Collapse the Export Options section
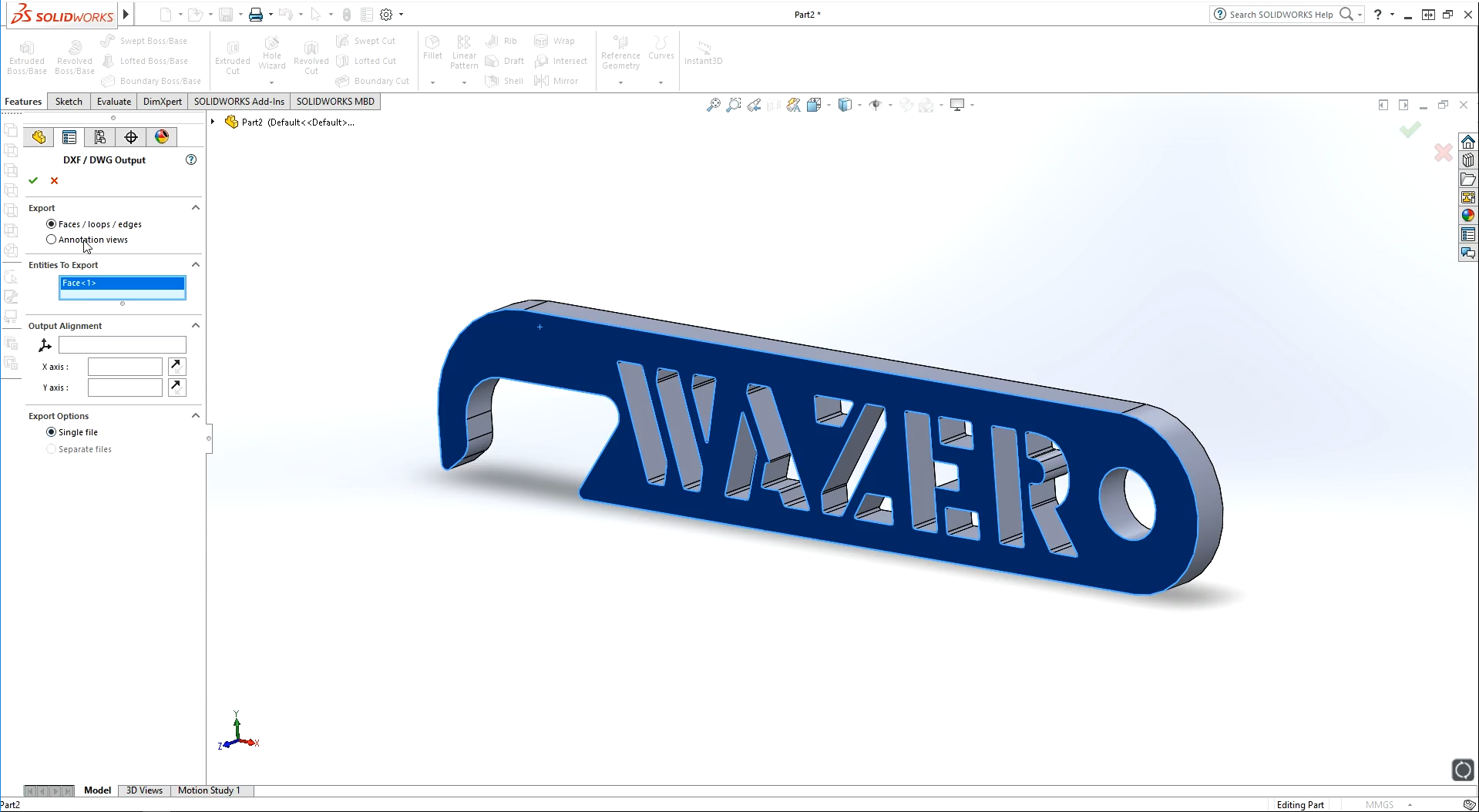The image size is (1479, 812). [x=196, y=416]
